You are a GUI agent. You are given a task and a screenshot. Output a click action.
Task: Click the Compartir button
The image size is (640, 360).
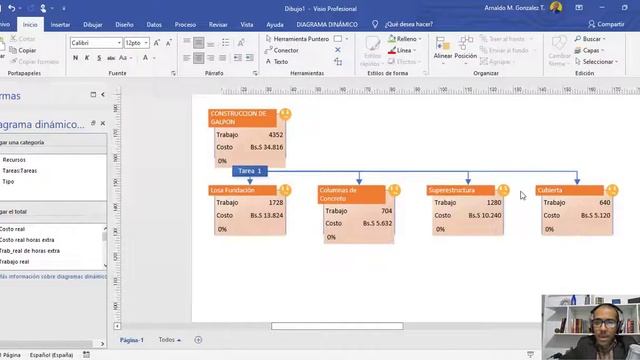coord(606,24)
